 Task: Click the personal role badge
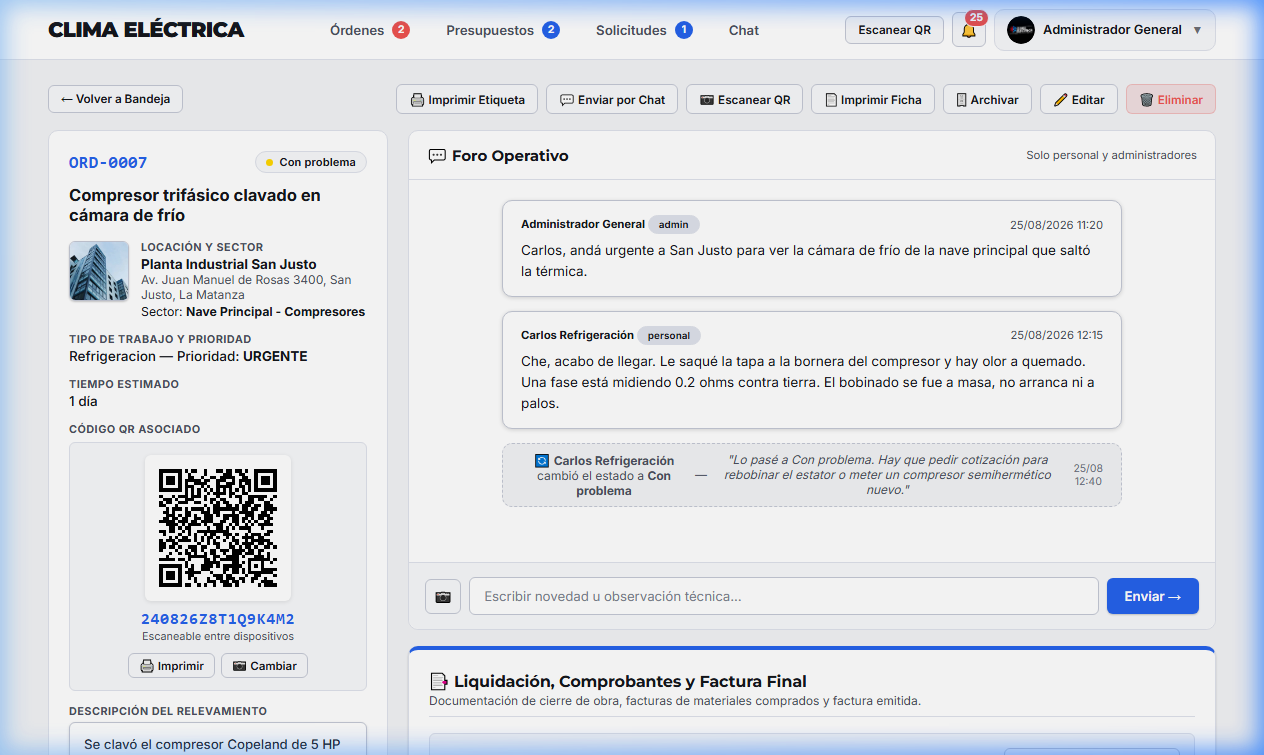669,335
